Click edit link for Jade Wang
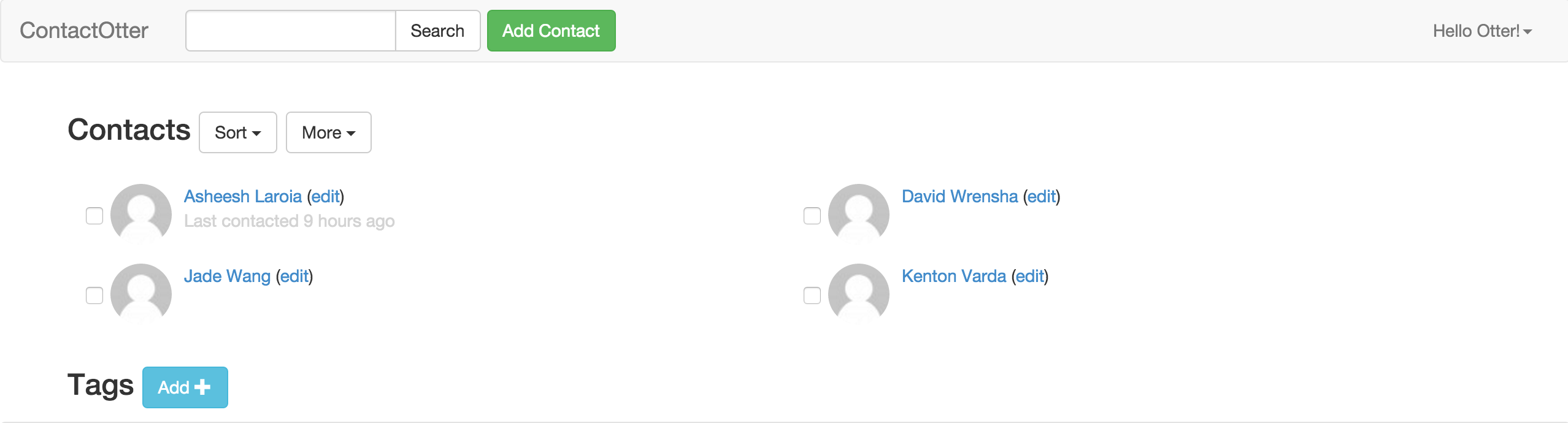1568x423 pixels. tap(294, 276)
